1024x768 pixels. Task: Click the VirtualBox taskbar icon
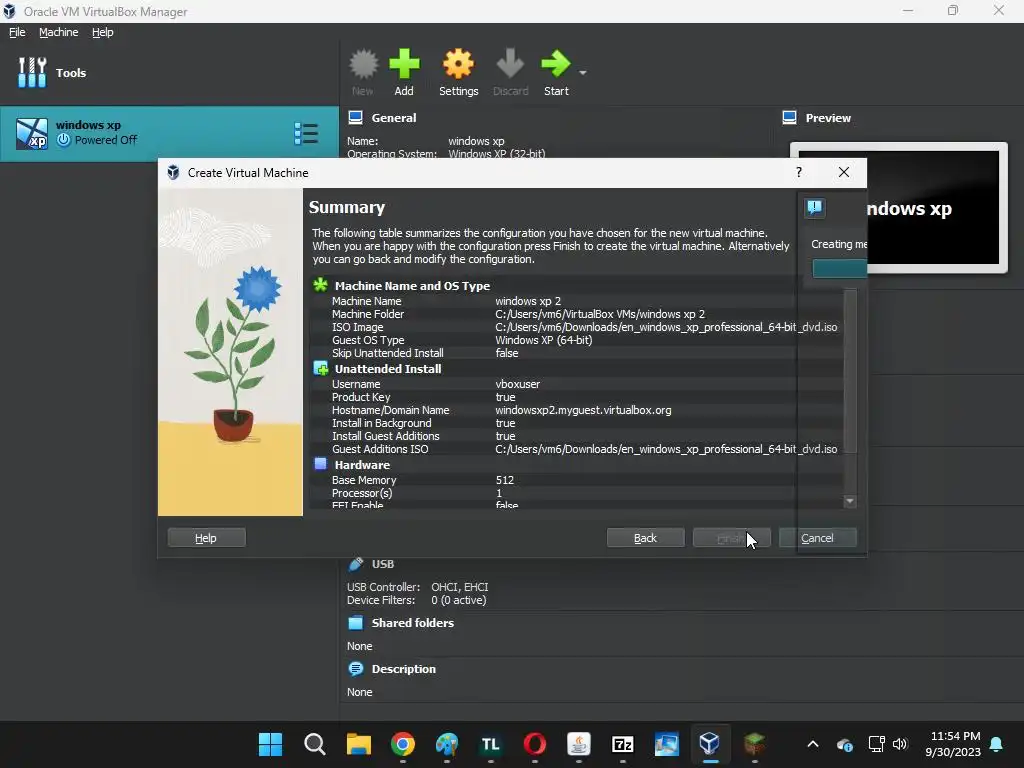pyautogui.click(x=710, y=744)
